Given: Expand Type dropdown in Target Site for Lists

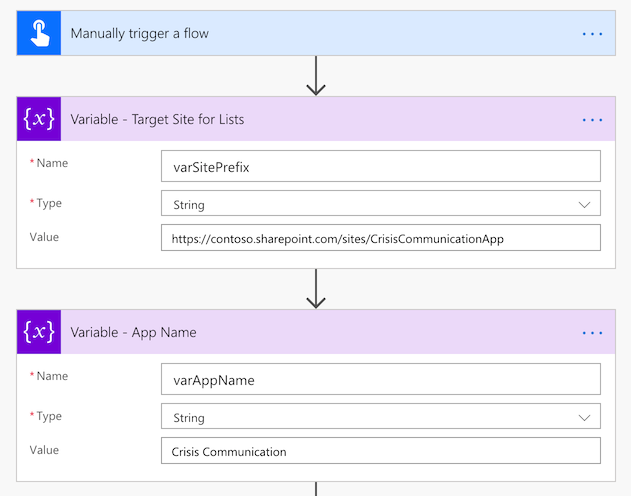Looking at the screenshot, I should point(584,204).
